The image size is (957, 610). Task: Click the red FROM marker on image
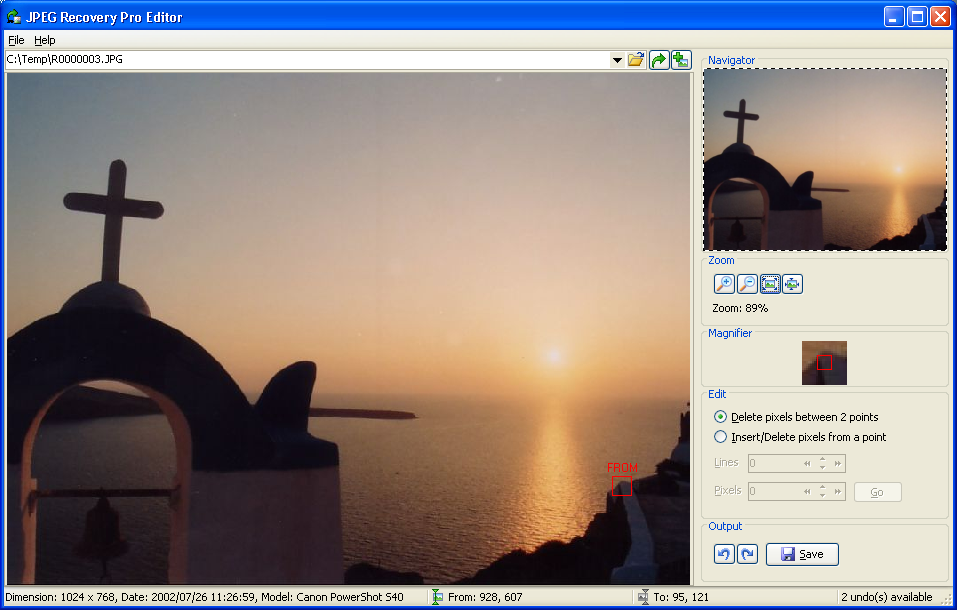[x=621, y=486]
